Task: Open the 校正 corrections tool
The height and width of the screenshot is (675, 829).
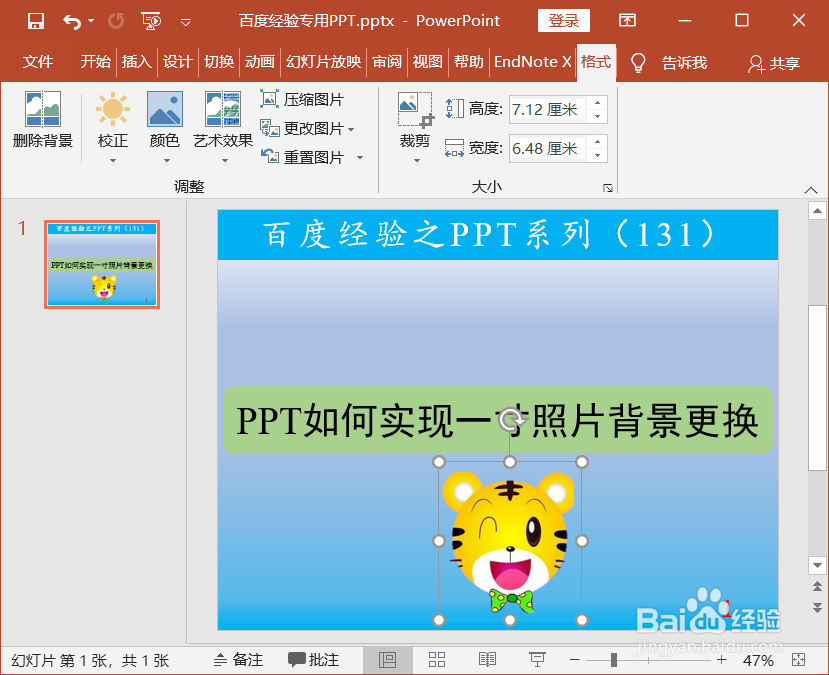Action: (x=113, y=119)
